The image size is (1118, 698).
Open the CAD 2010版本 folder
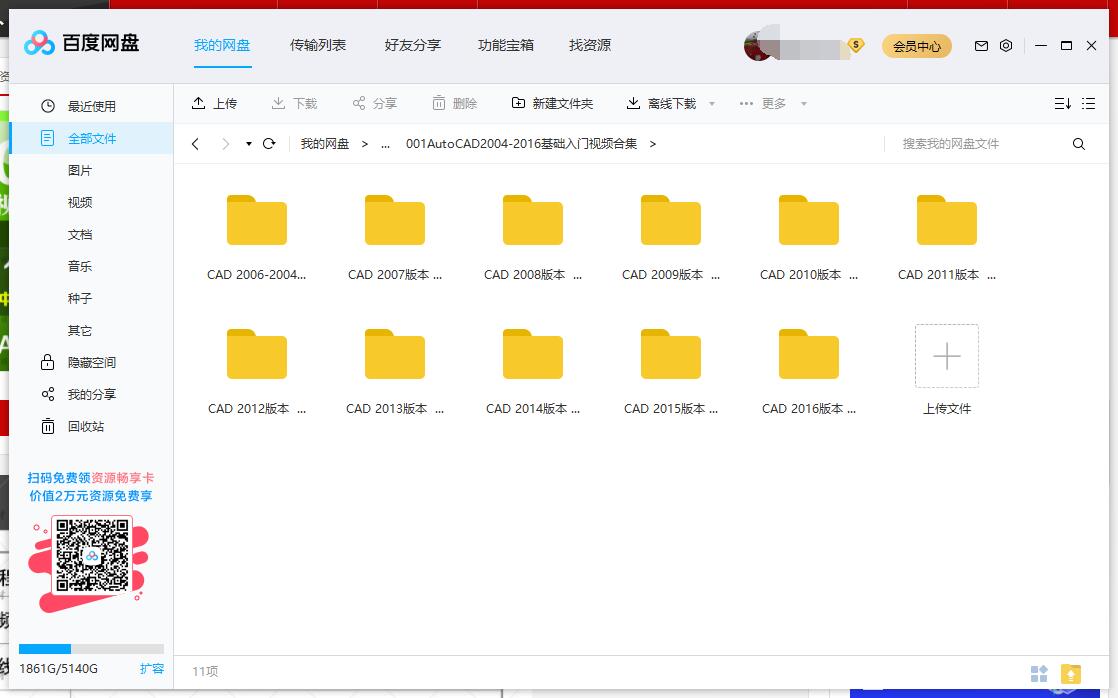pyautogui.click(x=809, y=220)
